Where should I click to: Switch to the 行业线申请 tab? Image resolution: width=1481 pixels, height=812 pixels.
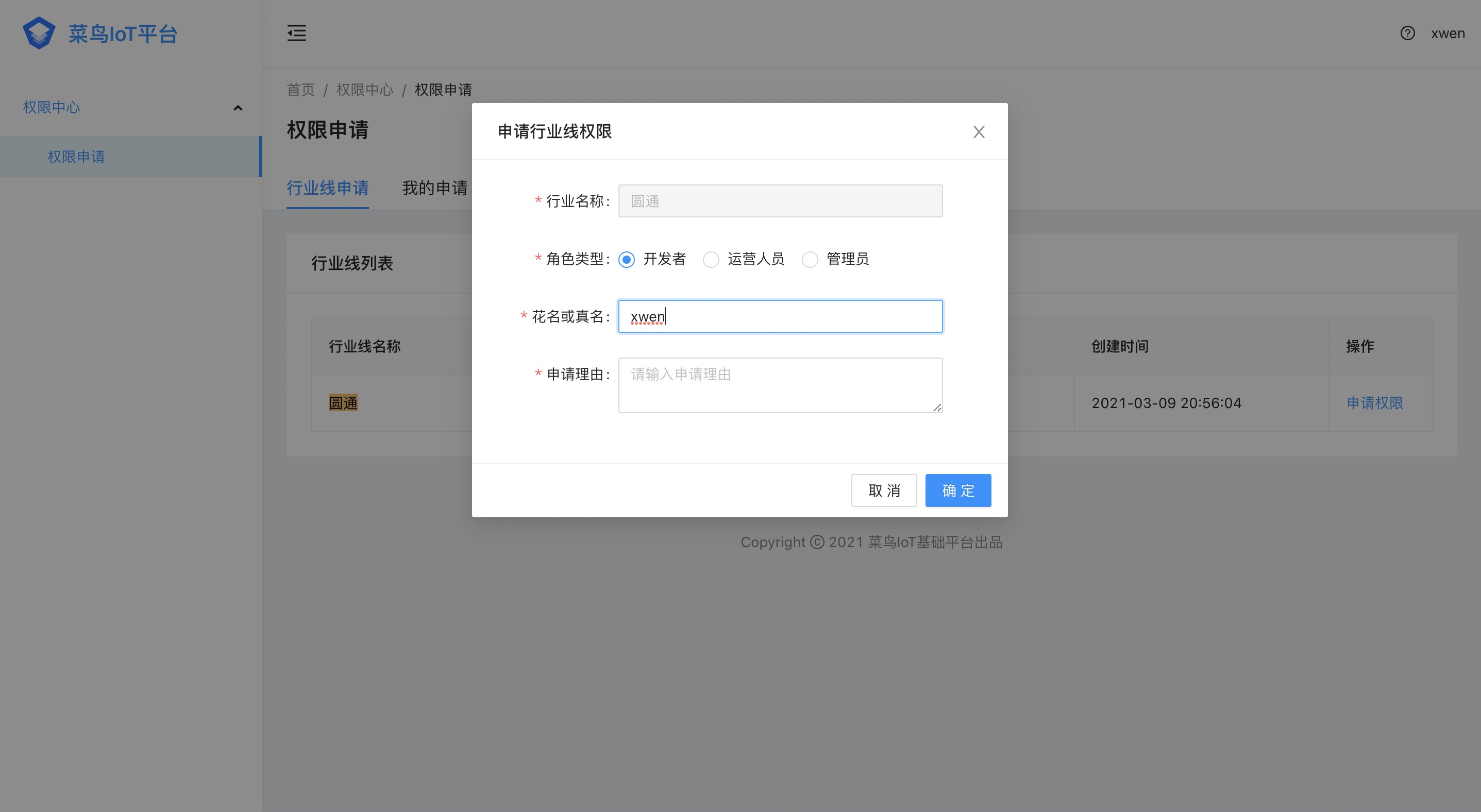click(328, 188)
